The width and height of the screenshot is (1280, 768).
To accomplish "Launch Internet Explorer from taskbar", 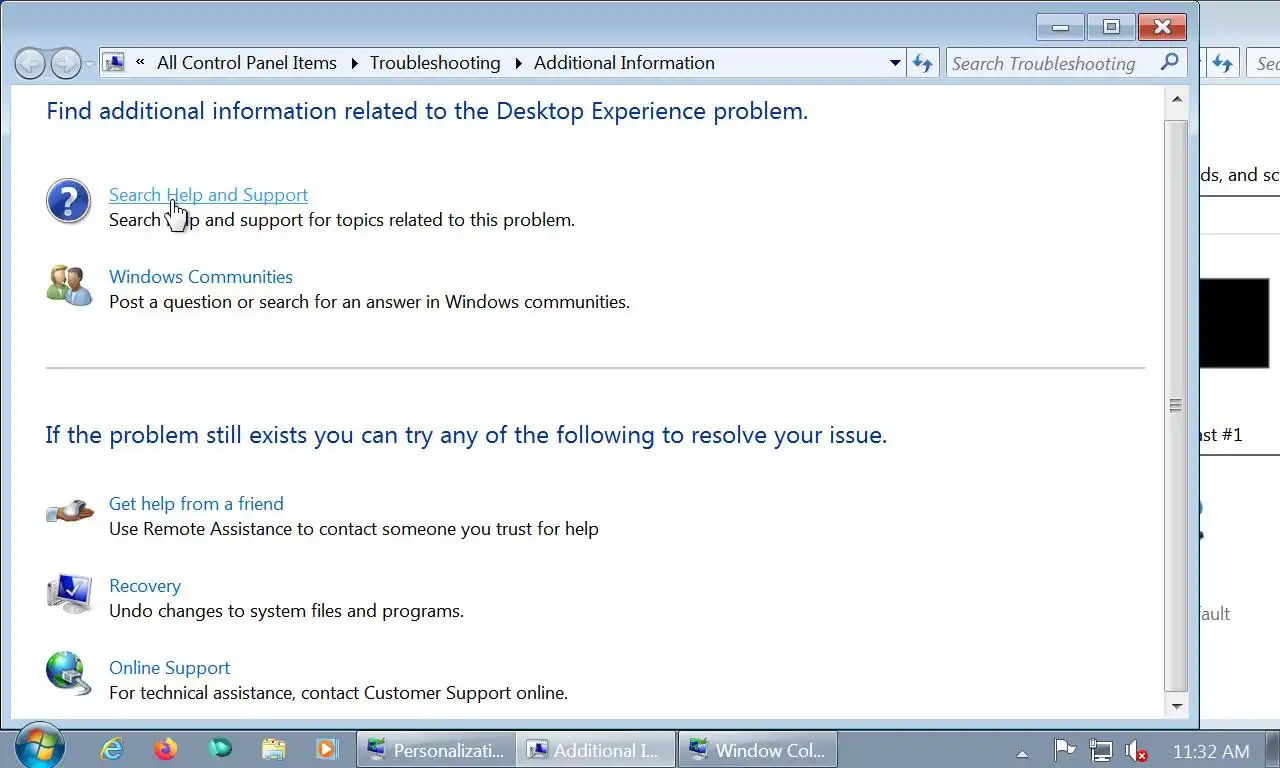I will [112, 749].
